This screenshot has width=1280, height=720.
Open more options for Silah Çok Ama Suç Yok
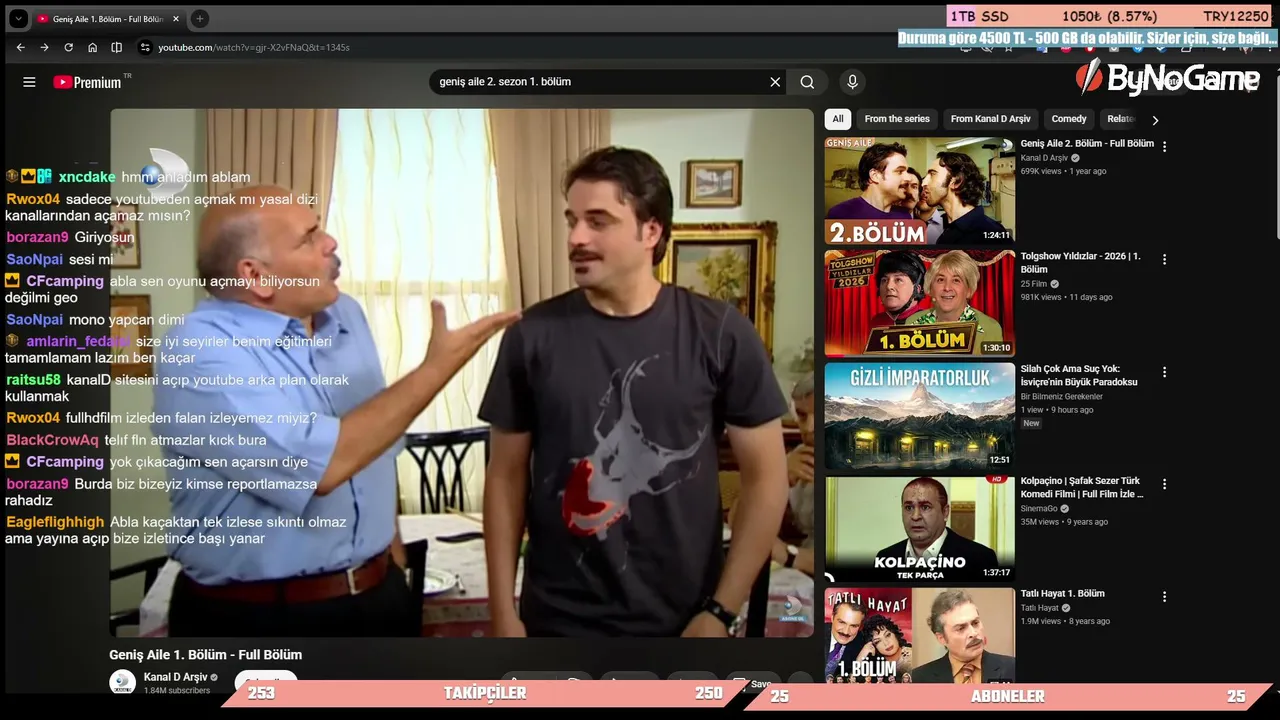click(1164, 372)
